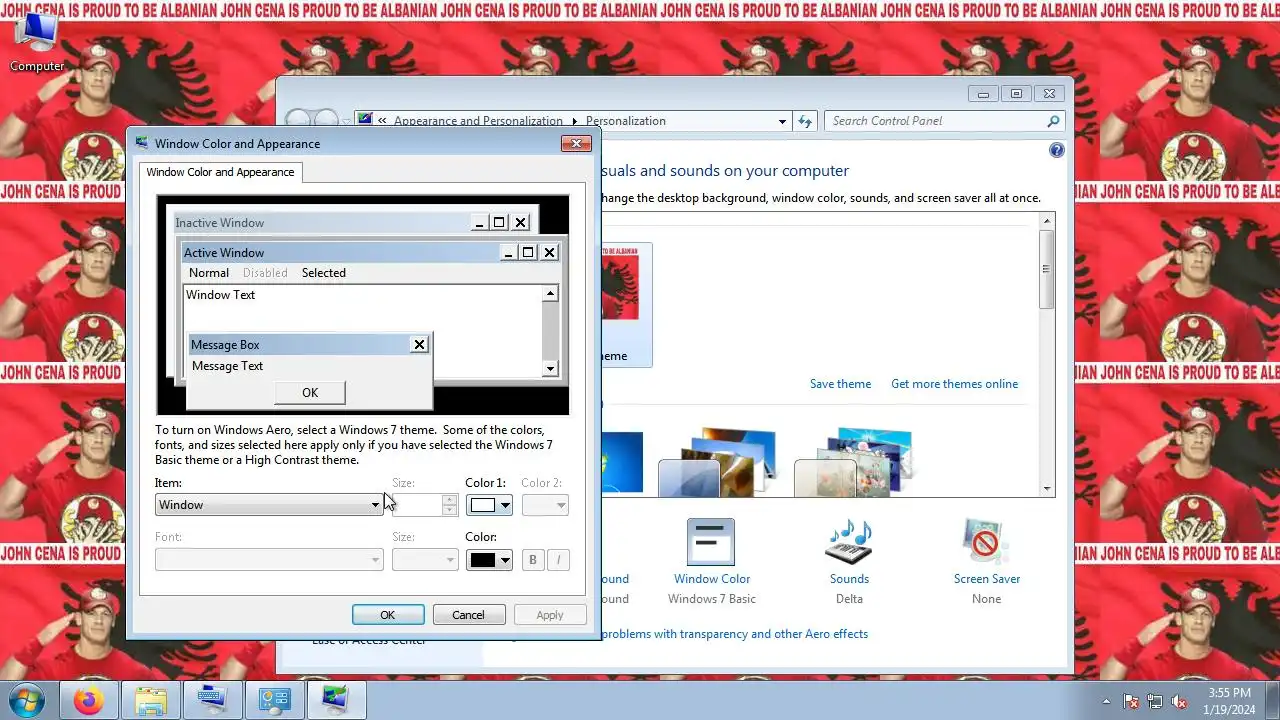Show hidden system tray icons
This screenshot has width=1280, height=720.
coord(1106,701)
